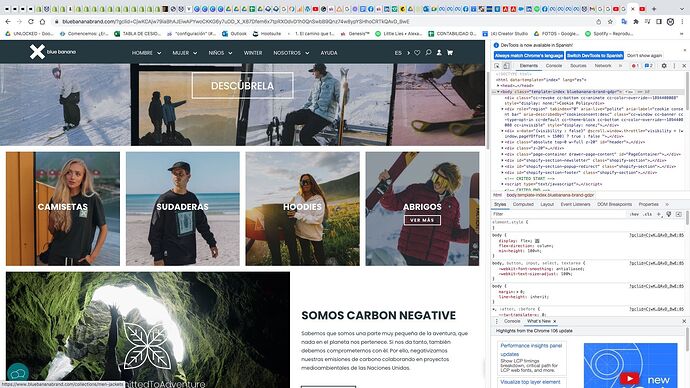
Task: Open the wishlist heart icon in site header
Action: click(x=417, y=52)
